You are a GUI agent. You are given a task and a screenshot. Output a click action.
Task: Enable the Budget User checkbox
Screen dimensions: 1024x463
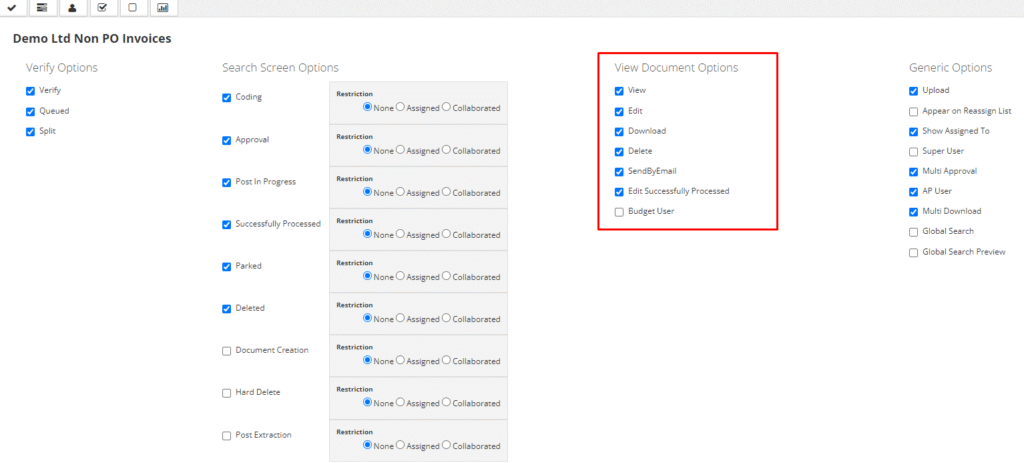619,212
